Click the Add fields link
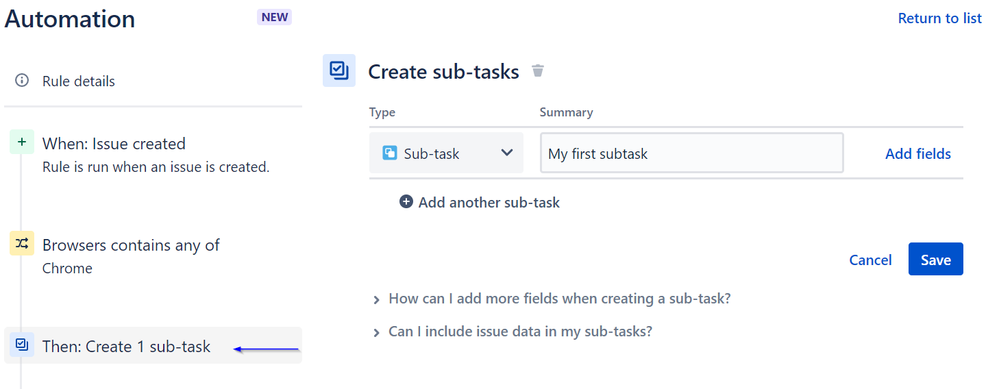 coord(917,153)
